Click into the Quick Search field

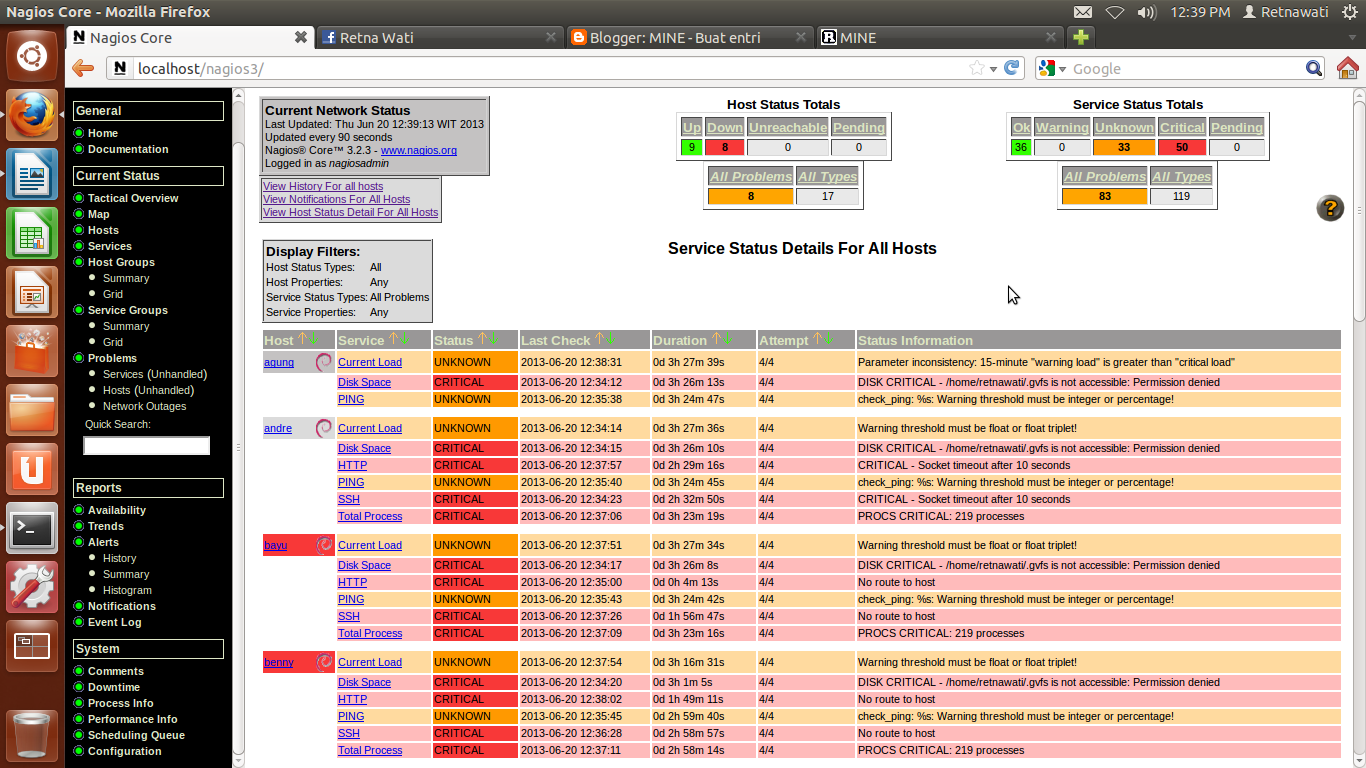(x=146, y=446)
